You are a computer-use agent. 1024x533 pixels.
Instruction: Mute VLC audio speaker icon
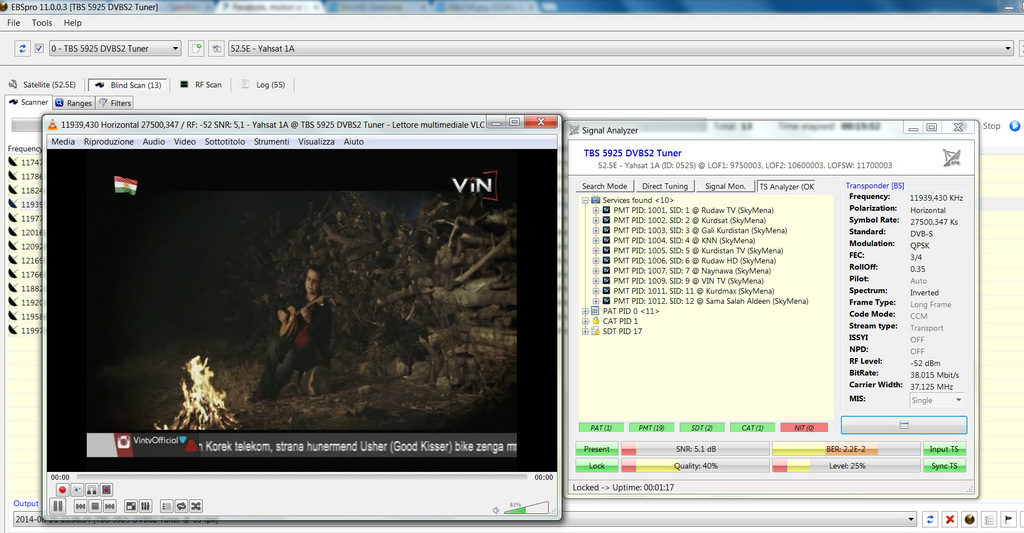(x=496, y=510)
